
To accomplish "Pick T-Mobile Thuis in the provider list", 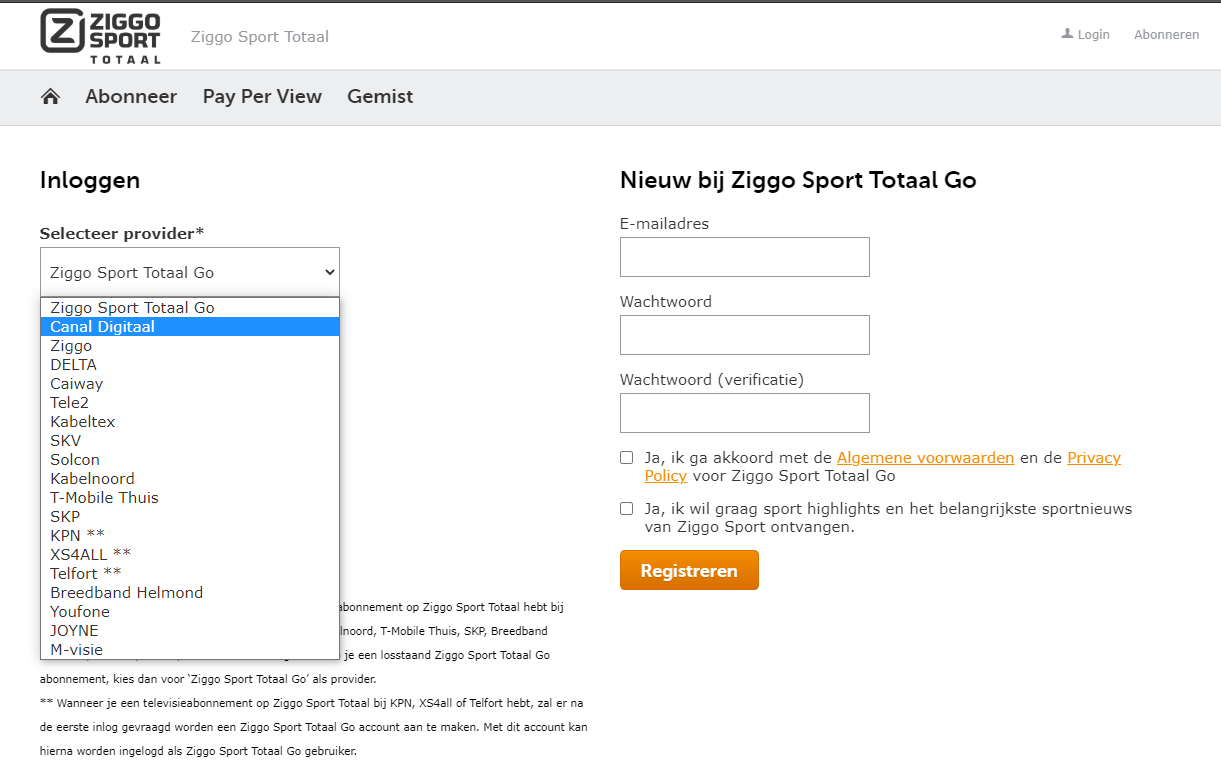I will pos(190,498).
